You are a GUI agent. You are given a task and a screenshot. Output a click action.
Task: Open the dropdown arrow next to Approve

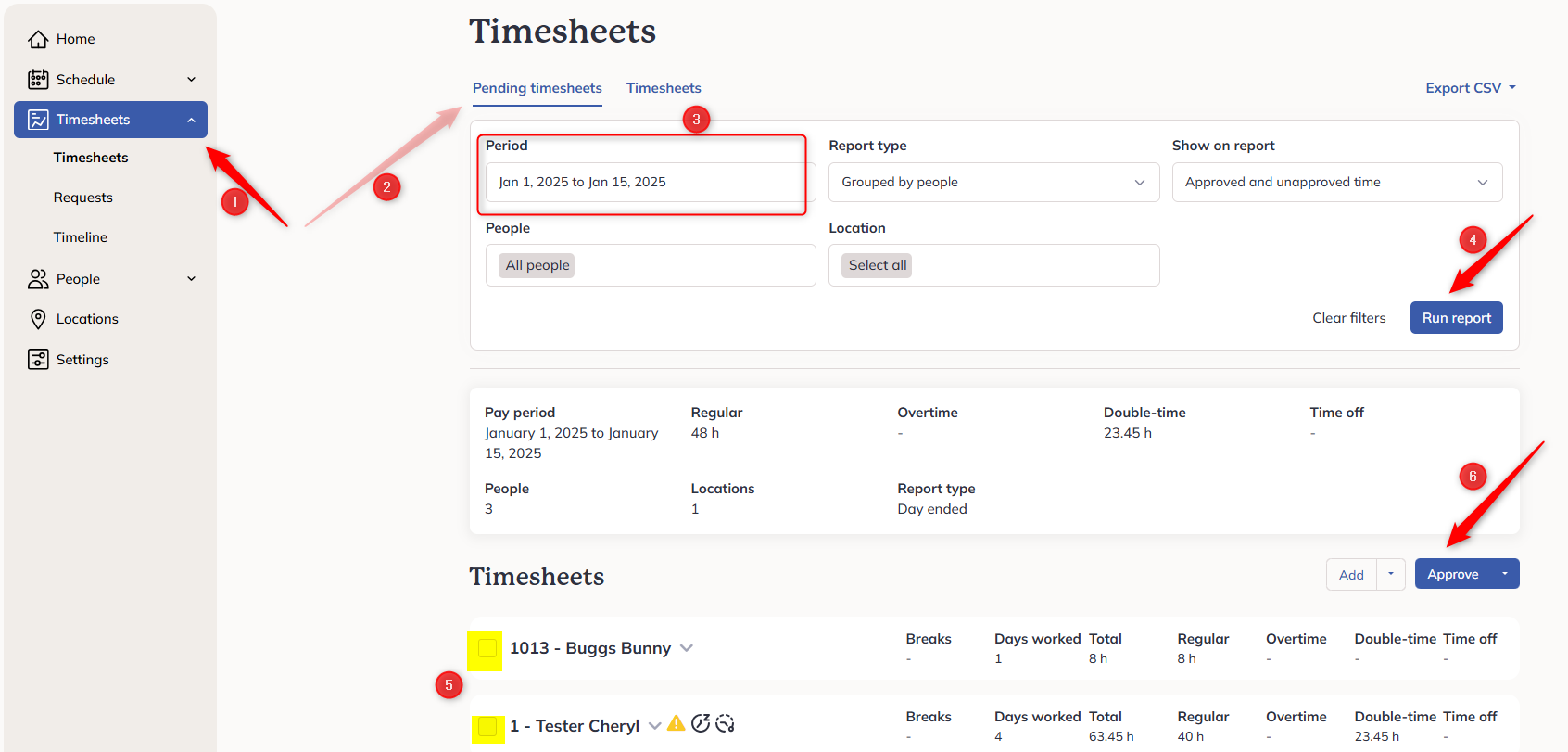pyautogui.click(x=1505, y=574)
